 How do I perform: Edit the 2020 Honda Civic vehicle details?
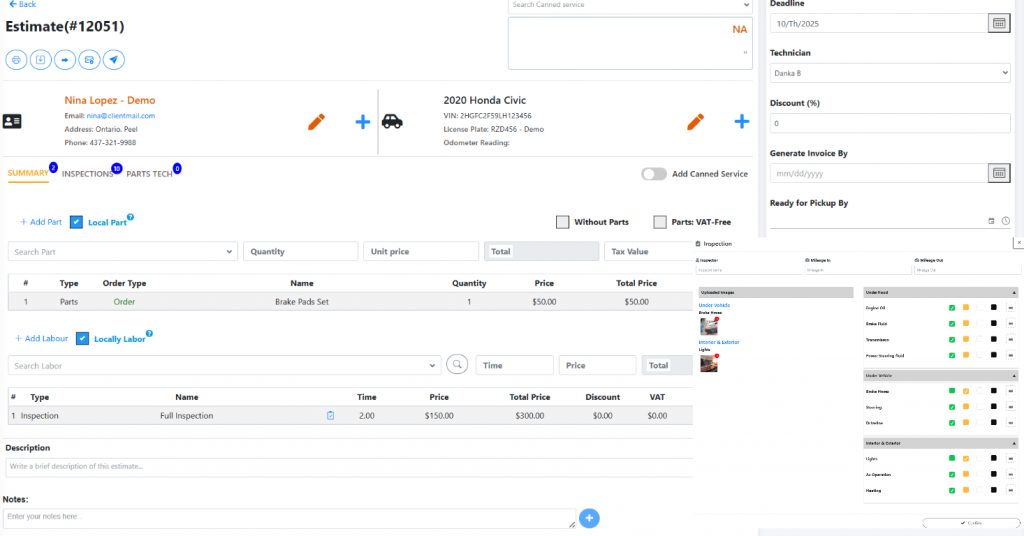coord(695,122)
